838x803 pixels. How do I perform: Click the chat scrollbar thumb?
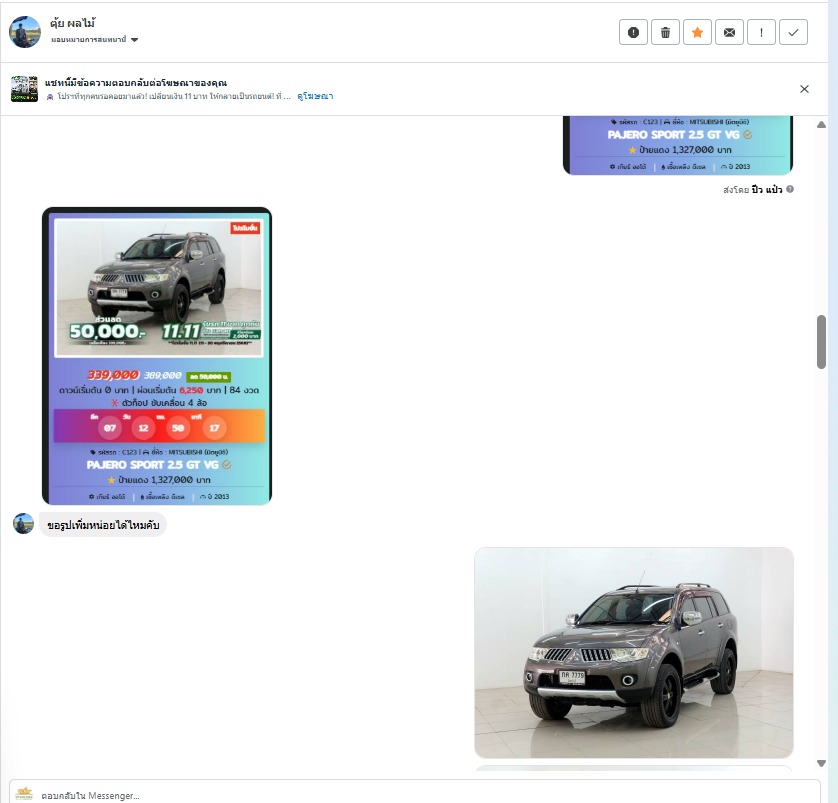pyautogui.click(x=821, y=342)
